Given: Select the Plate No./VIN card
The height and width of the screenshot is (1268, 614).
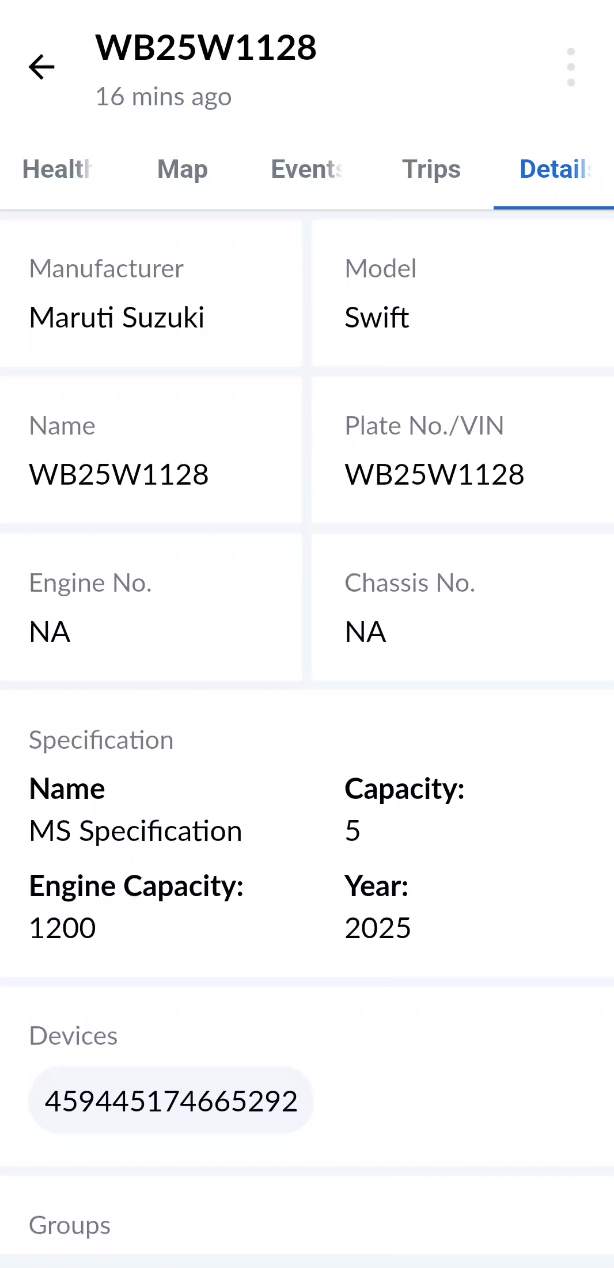Looking at the screenshot, I should [x=462, y=451].
